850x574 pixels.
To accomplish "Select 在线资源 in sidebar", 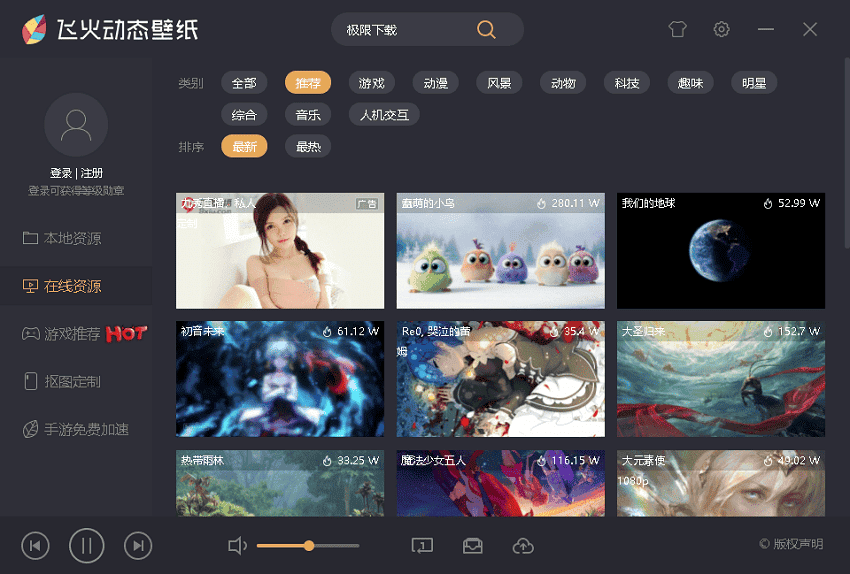I will pyautogui.click(x=76, y=286).
